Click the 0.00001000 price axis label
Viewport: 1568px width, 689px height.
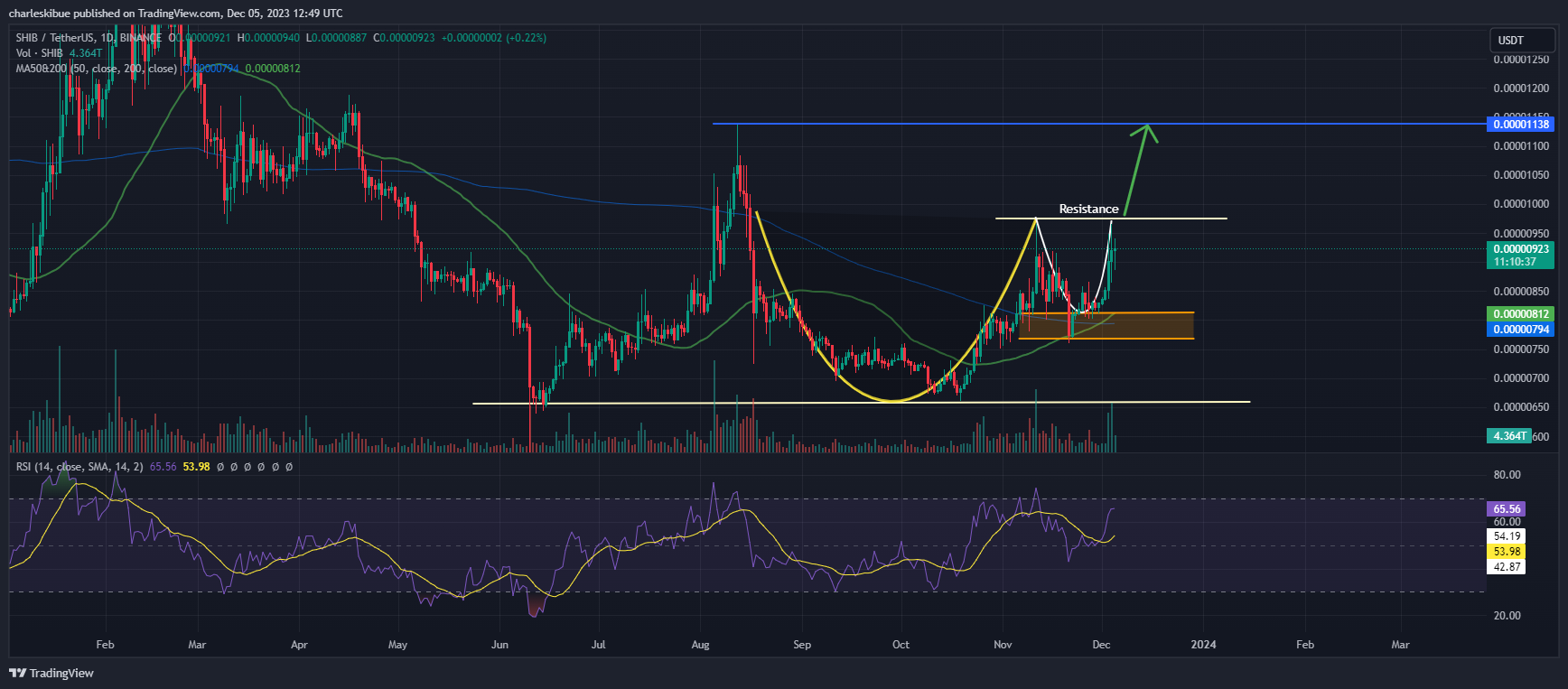(1521, 204)
